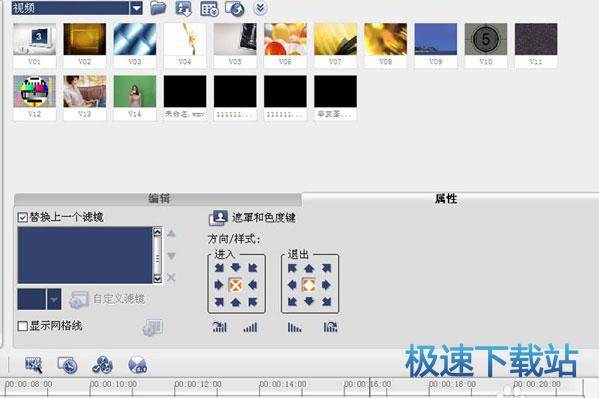Image resolution: width=599 pixels, height=398 pixels.
Task: Set enter direction from bottom
Action: pos(236,302)
